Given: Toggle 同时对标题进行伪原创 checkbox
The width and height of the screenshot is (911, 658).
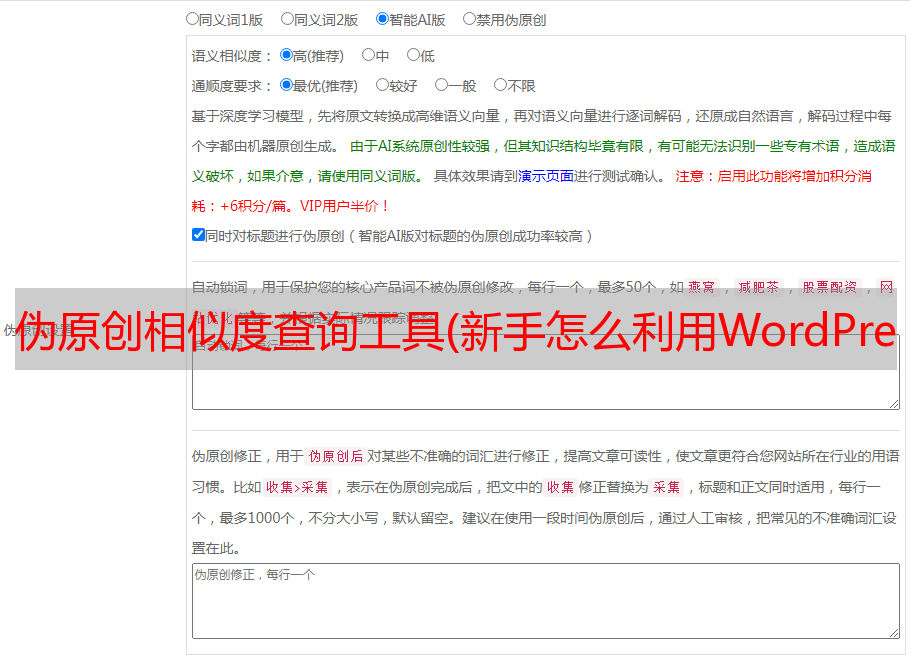Looking at the screenshot, I should coord(198,235).
